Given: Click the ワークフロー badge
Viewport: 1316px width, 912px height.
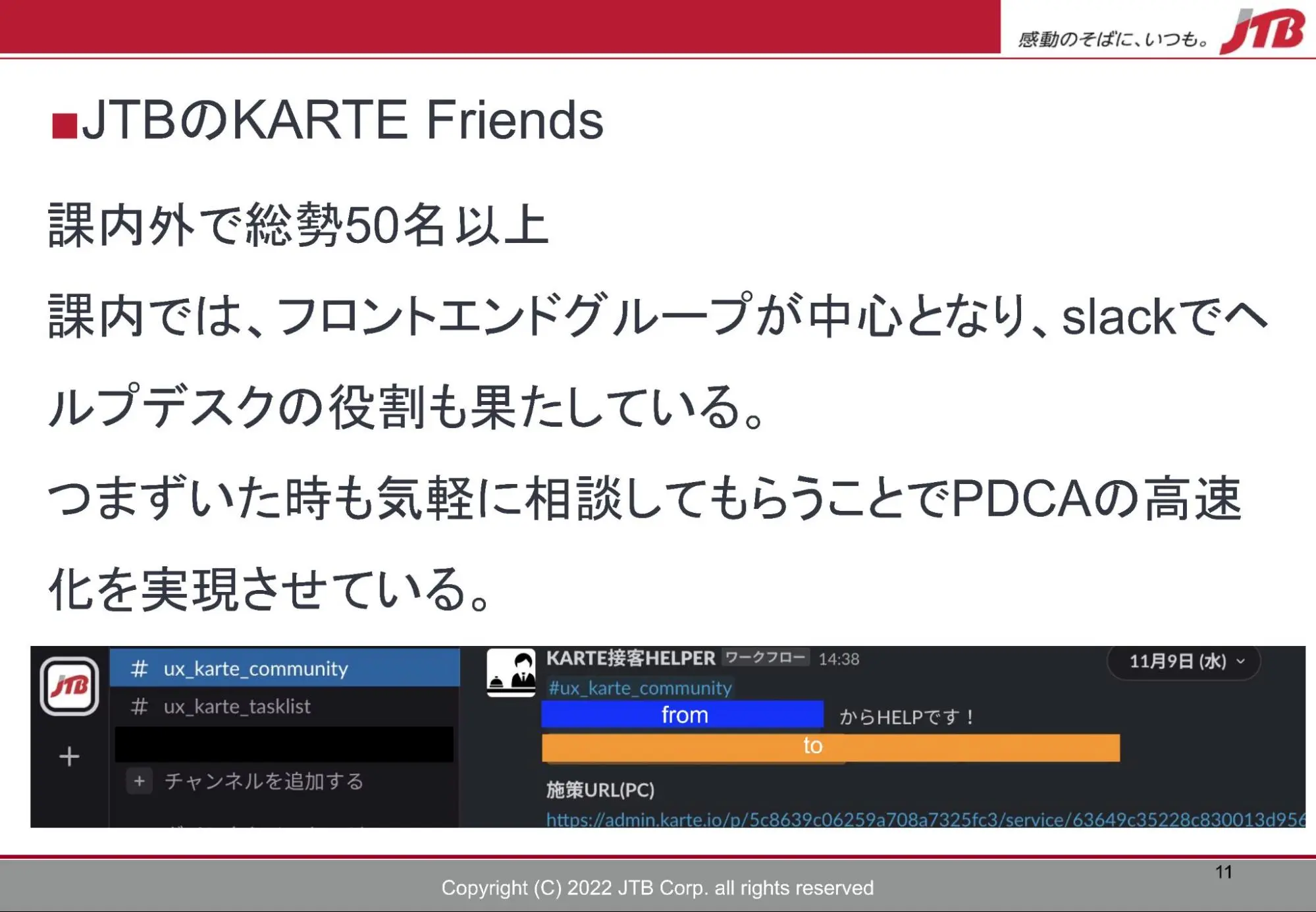Looking at the screenshot, I should pos(766,657).
